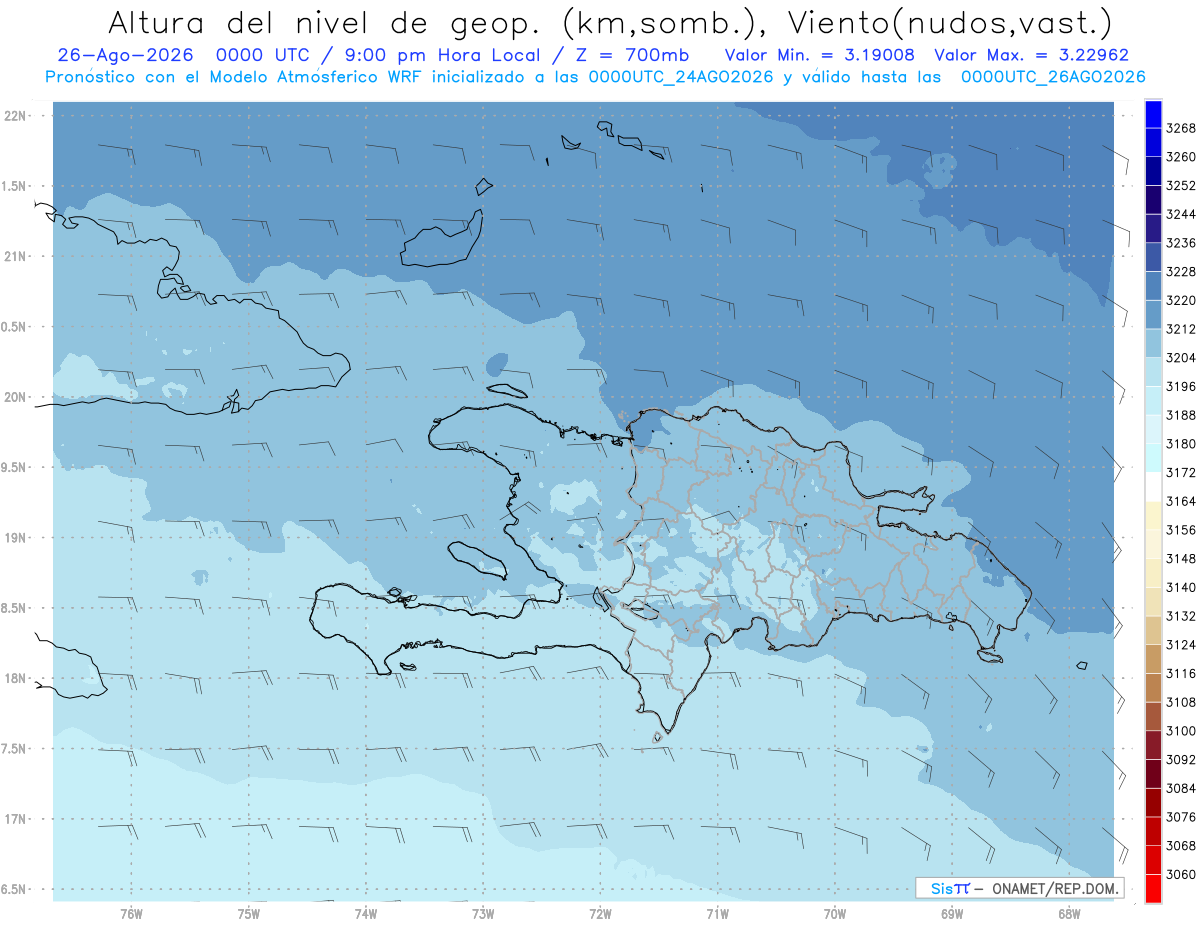Click the colorbar value "3132"
This screenshot has width=1200, height=927.
tap(1181, 616)
